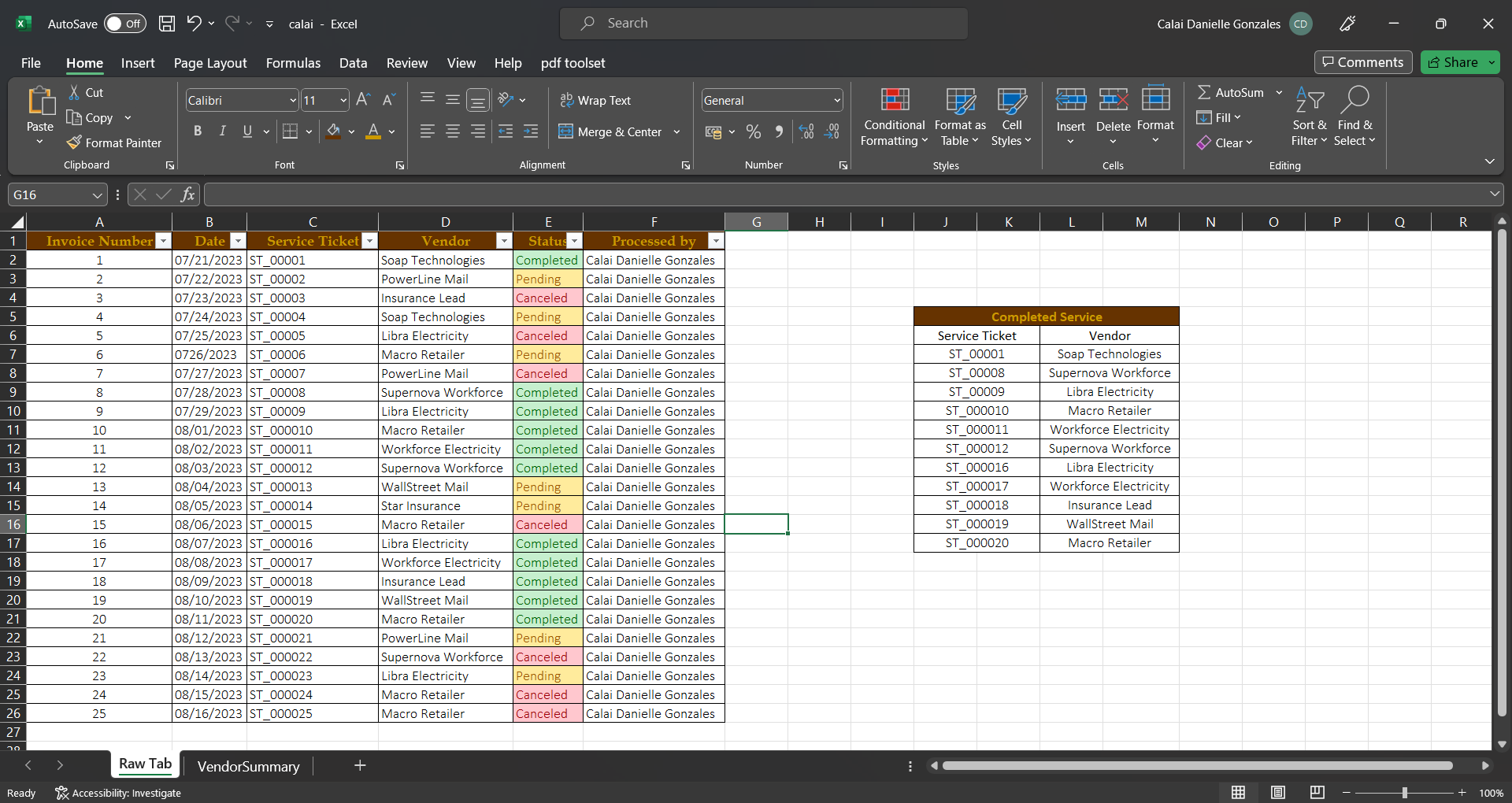Click Delete cells icon
This screenshot has width=1512, height=803.
[x=1113, y=99]
